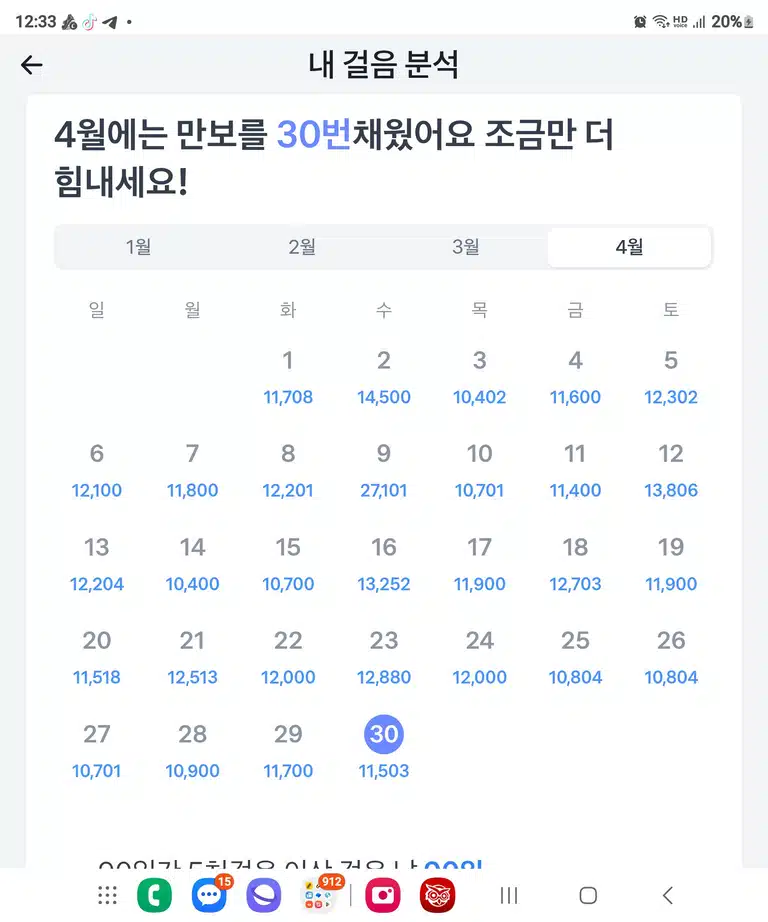Tap the 14,500 step count on day 2
The image size is (768, 922).
tap(384, 397)
